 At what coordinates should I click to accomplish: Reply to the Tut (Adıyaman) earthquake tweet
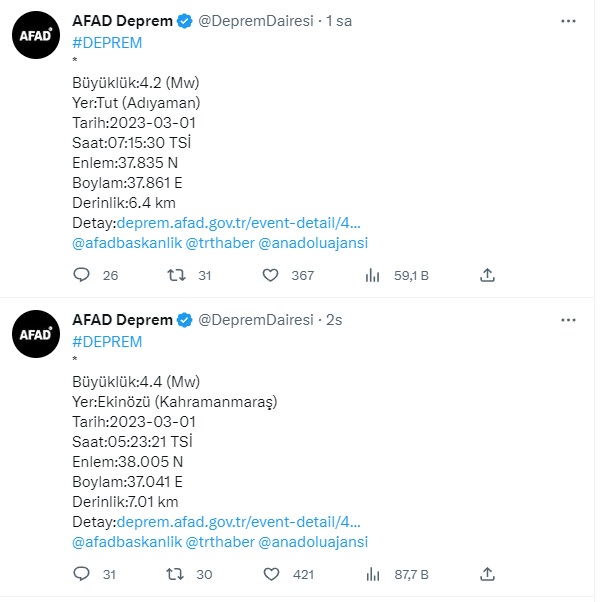[x=82, y=275]
